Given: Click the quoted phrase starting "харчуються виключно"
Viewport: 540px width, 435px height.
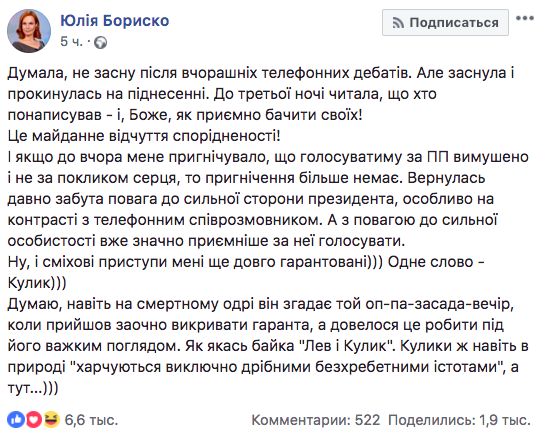Looking at the screenshot, I should click(x=285, y=367).
